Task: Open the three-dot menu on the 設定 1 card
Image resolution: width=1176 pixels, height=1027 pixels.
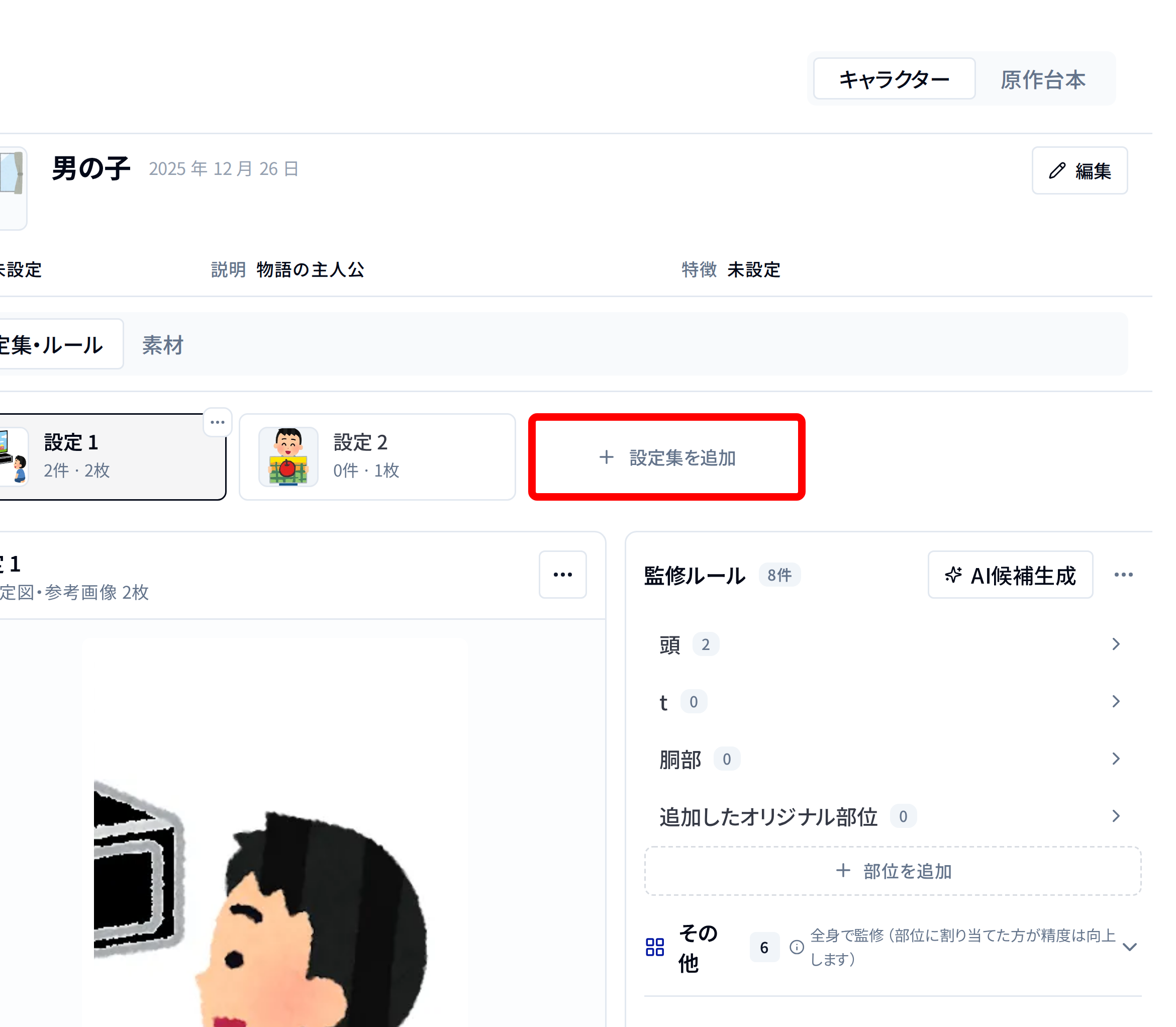Action: (218, 422)
